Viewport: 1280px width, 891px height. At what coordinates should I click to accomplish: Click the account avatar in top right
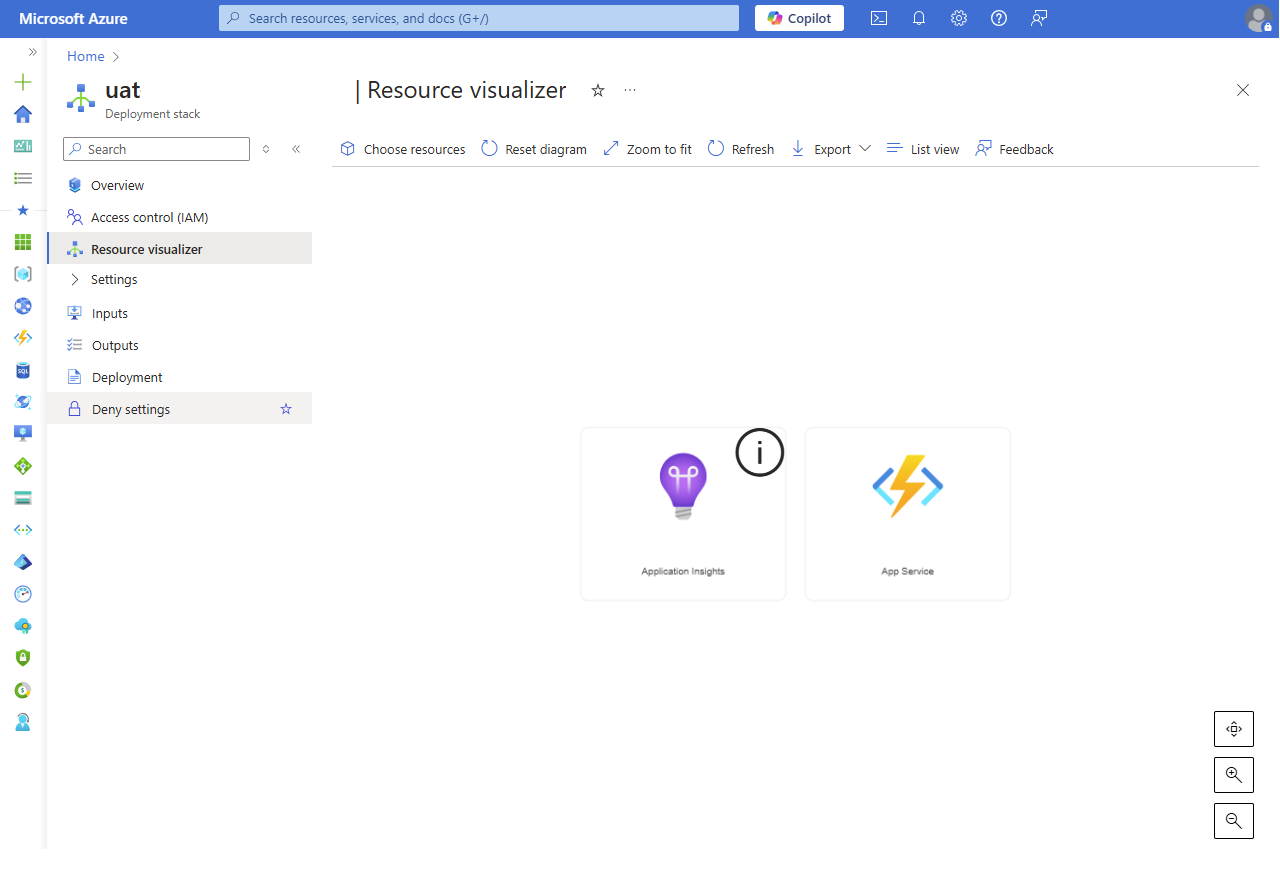pyautogui.click(x=1259, y=18)
